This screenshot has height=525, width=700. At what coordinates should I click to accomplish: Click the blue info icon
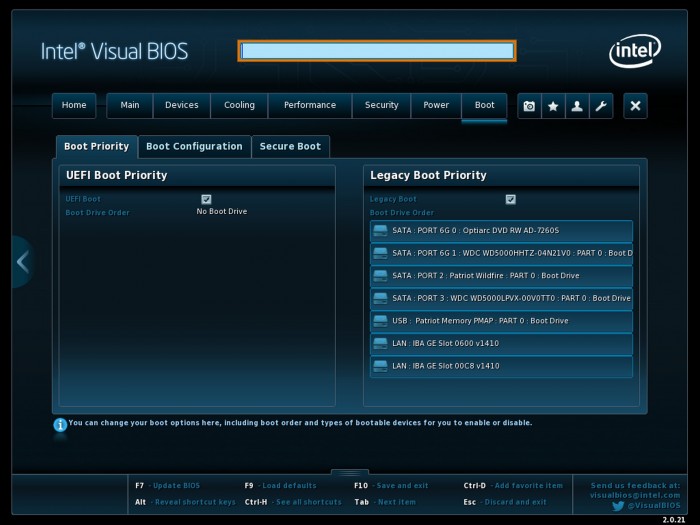tap(60, 425)
